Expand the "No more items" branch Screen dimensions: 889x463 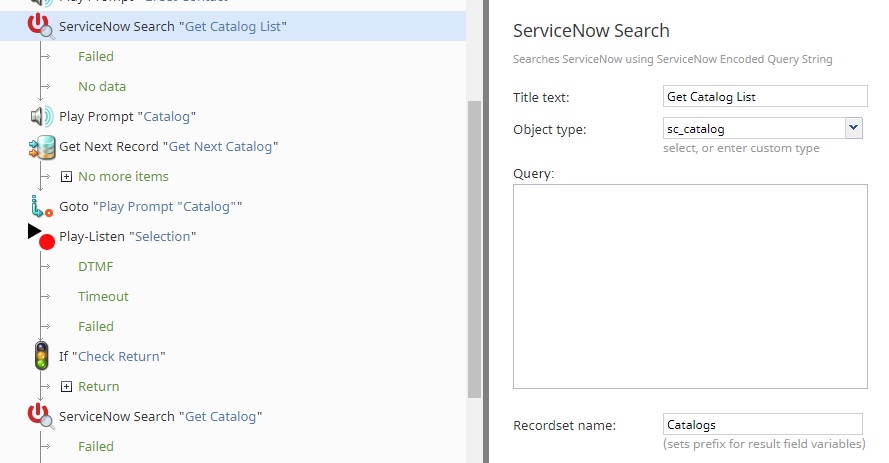pyautogui.click(x=66, y=177)
